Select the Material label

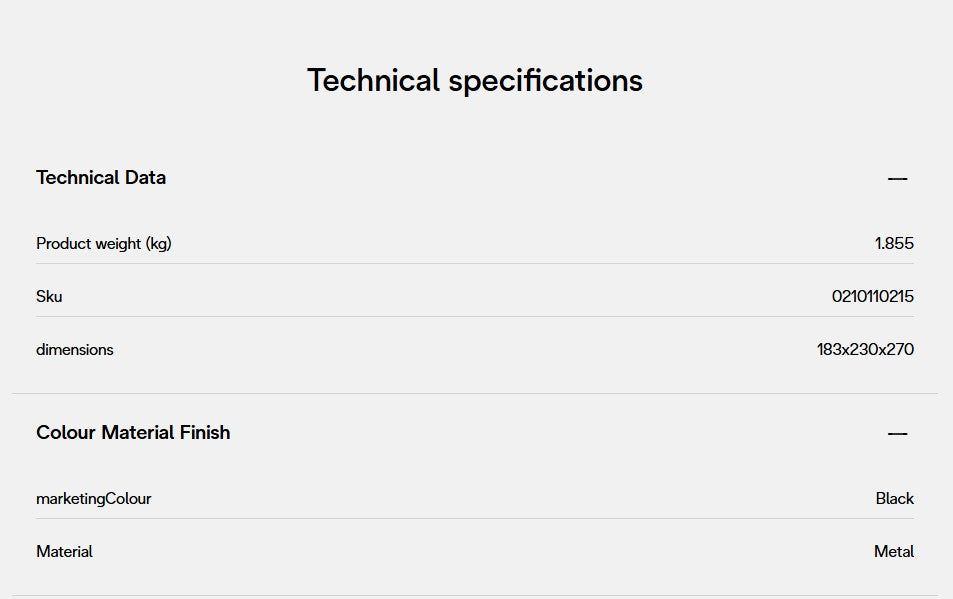[65, 552]
